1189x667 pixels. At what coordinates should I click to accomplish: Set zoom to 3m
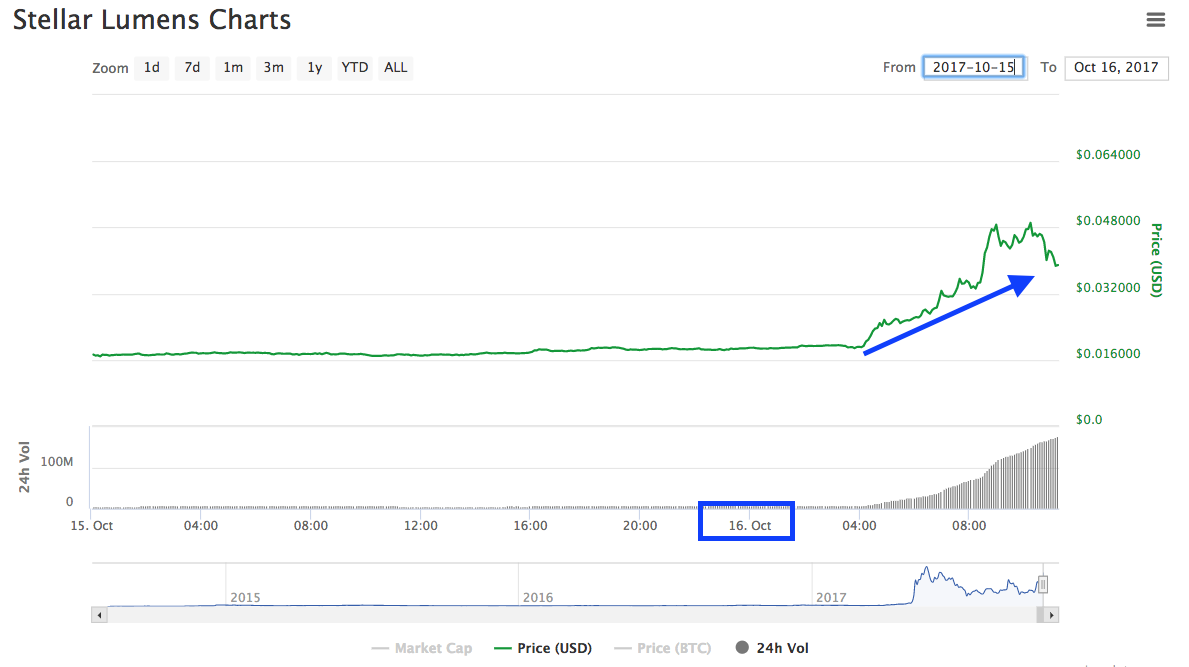274,67
